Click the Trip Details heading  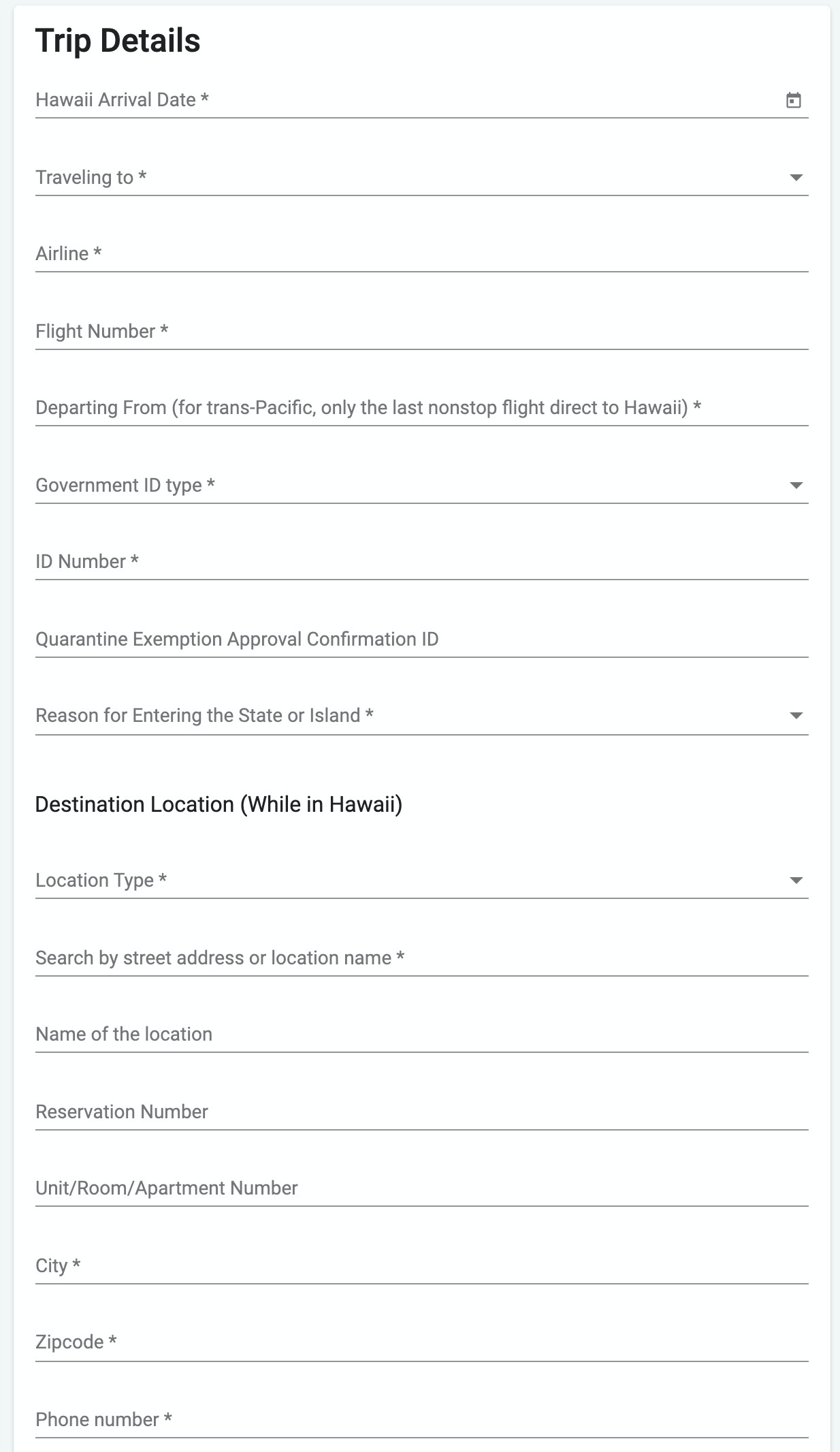click(118, 41)
